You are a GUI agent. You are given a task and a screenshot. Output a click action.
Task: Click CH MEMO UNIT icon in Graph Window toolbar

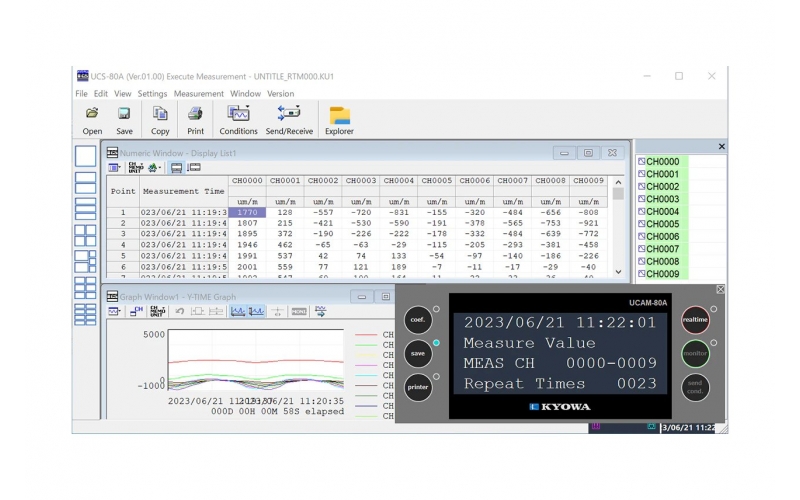point(157,311)
